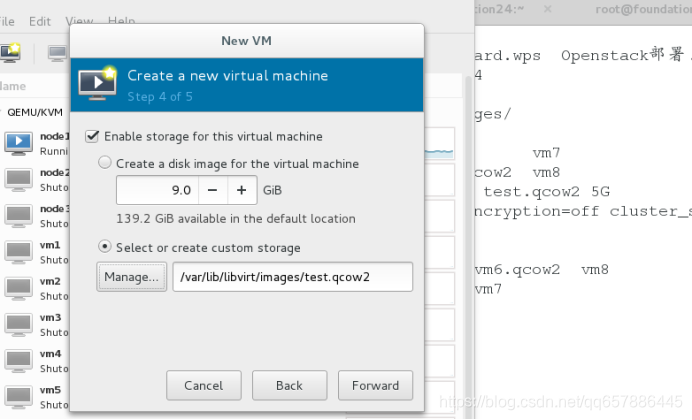
Task: Select the vm1 VM monitor icon
Action: pos(19,252)
